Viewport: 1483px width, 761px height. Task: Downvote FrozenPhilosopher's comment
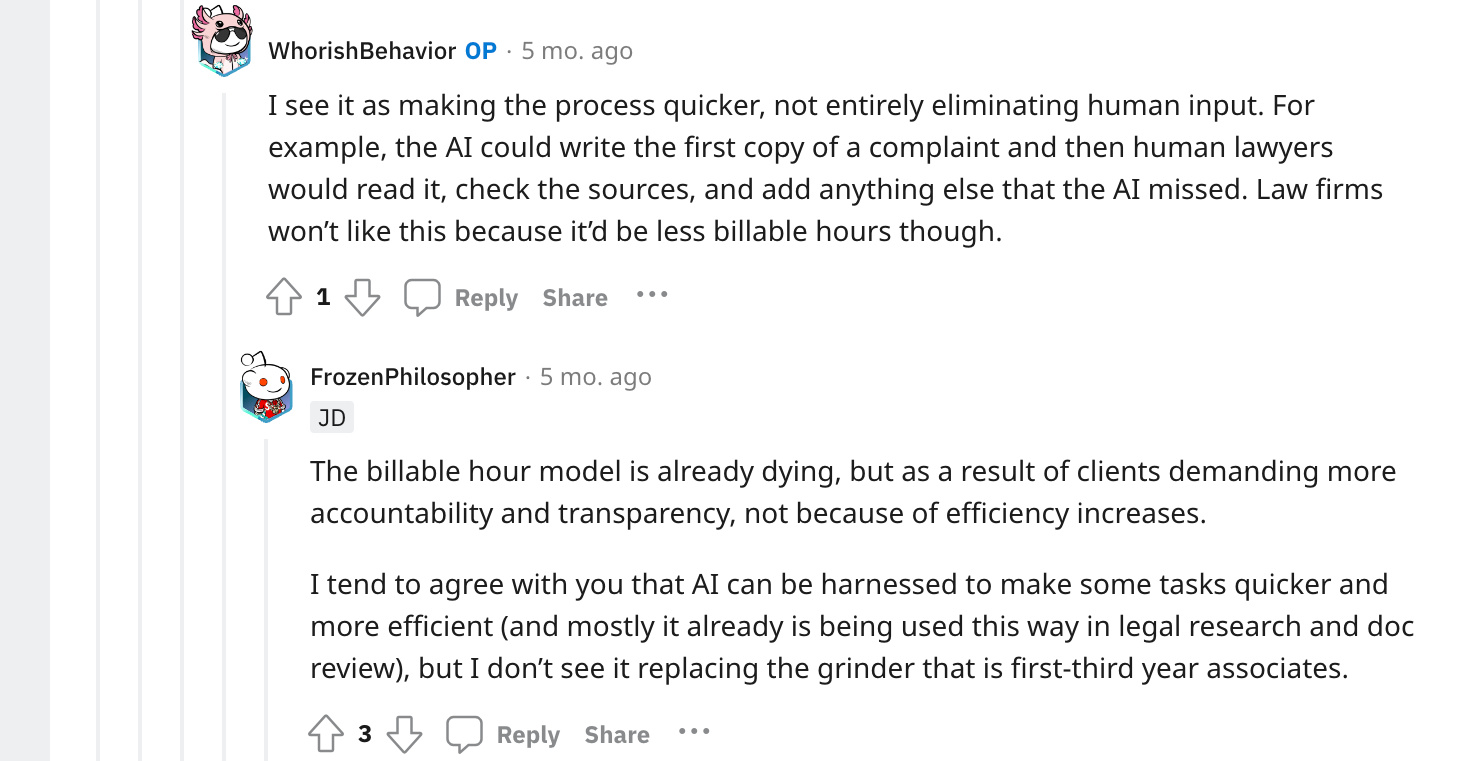(x=404, y=734)
